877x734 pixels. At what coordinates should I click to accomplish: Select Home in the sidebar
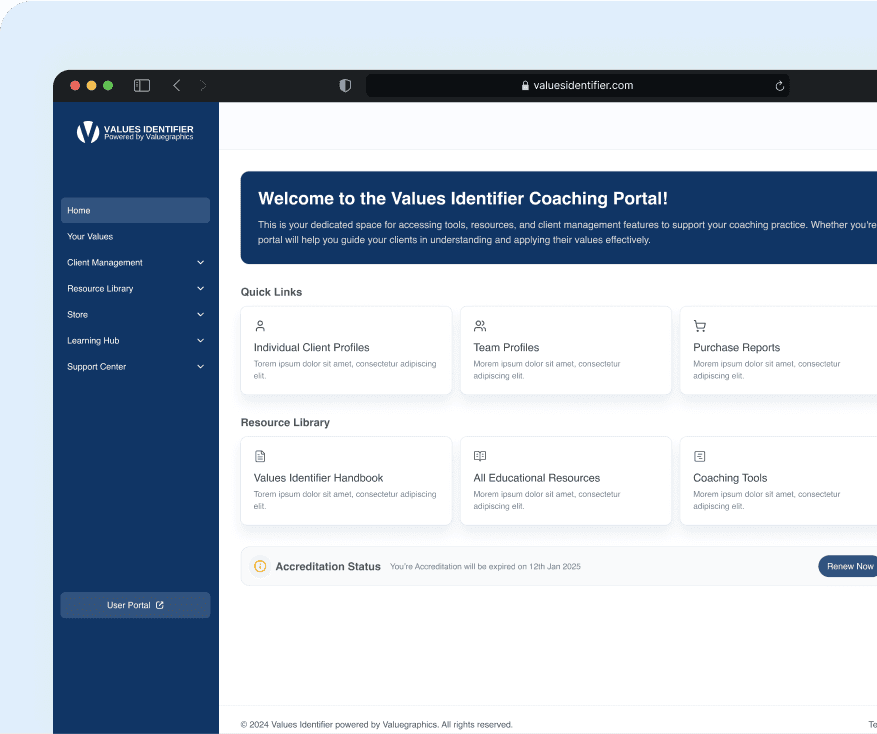pos(135,210)
